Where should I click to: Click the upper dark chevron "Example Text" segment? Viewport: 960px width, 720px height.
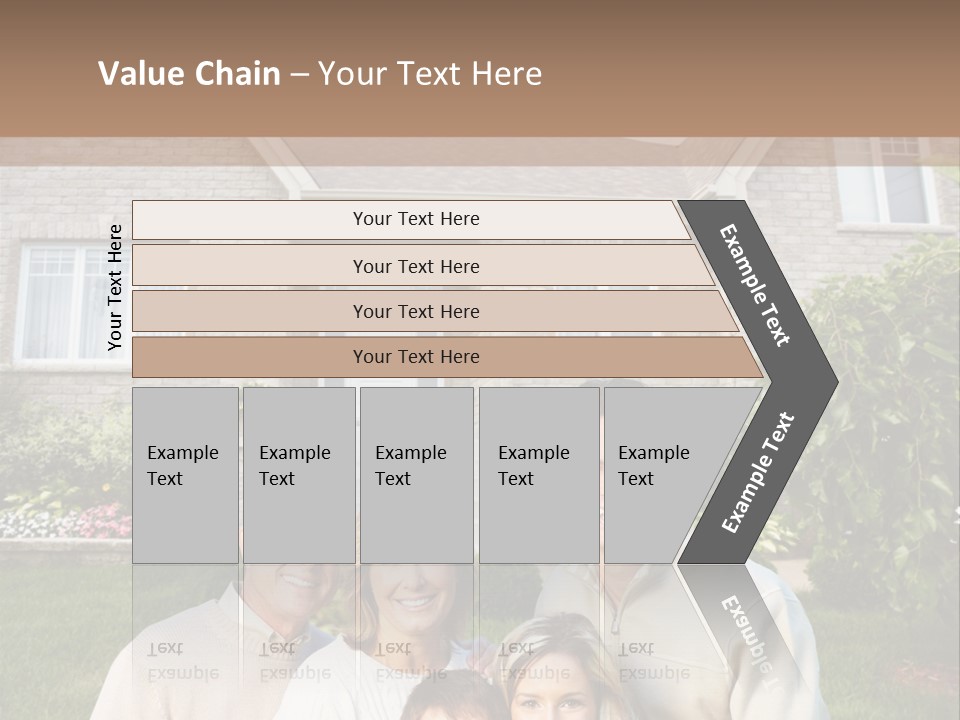(x=757, y=285)
